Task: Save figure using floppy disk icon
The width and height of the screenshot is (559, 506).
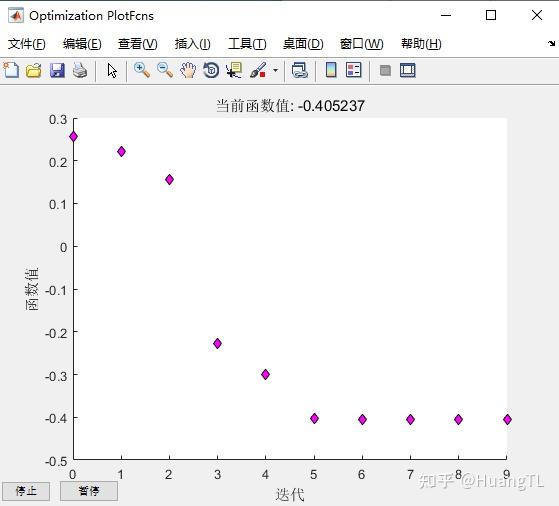Action: pyautogui.click(x=57, y=70)
